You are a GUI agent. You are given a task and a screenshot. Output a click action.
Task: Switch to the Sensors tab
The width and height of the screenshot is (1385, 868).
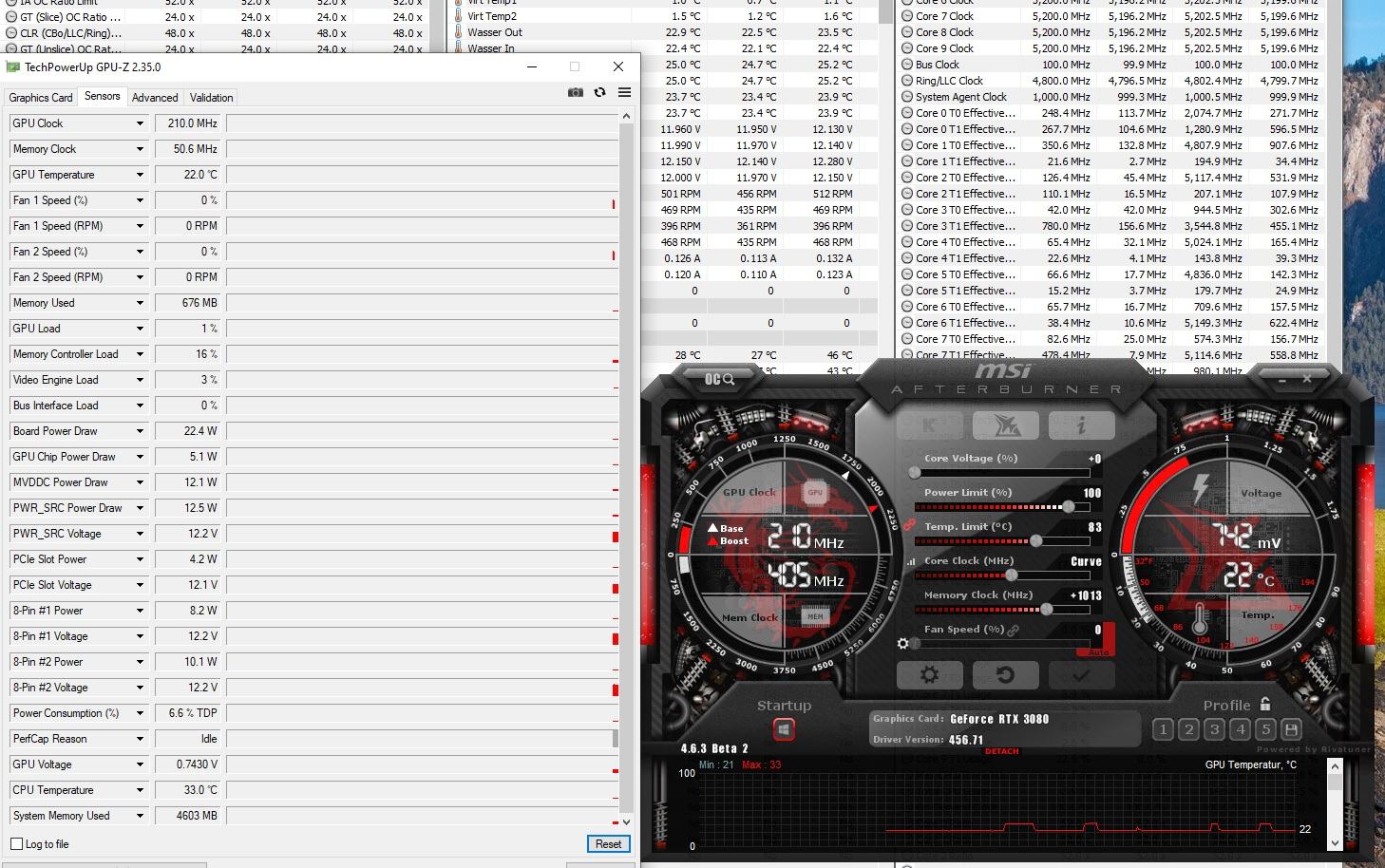tap(102, 96)
